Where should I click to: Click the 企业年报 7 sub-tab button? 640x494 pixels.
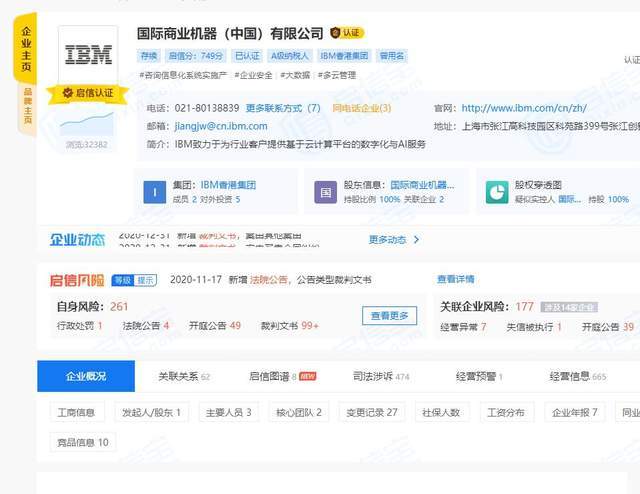click(x=575, y=412)
